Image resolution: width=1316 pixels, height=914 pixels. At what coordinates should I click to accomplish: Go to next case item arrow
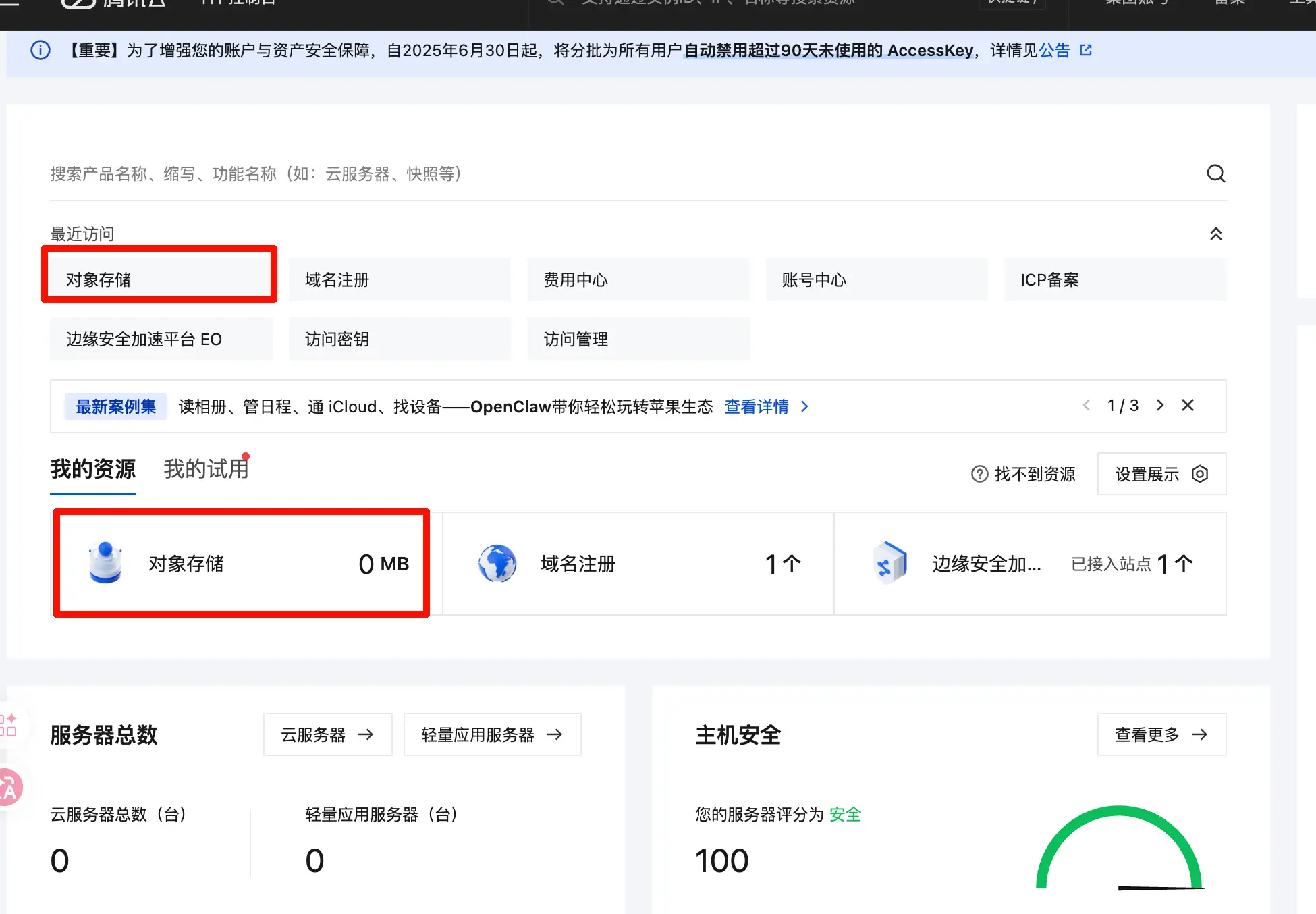click(1160, 405)
